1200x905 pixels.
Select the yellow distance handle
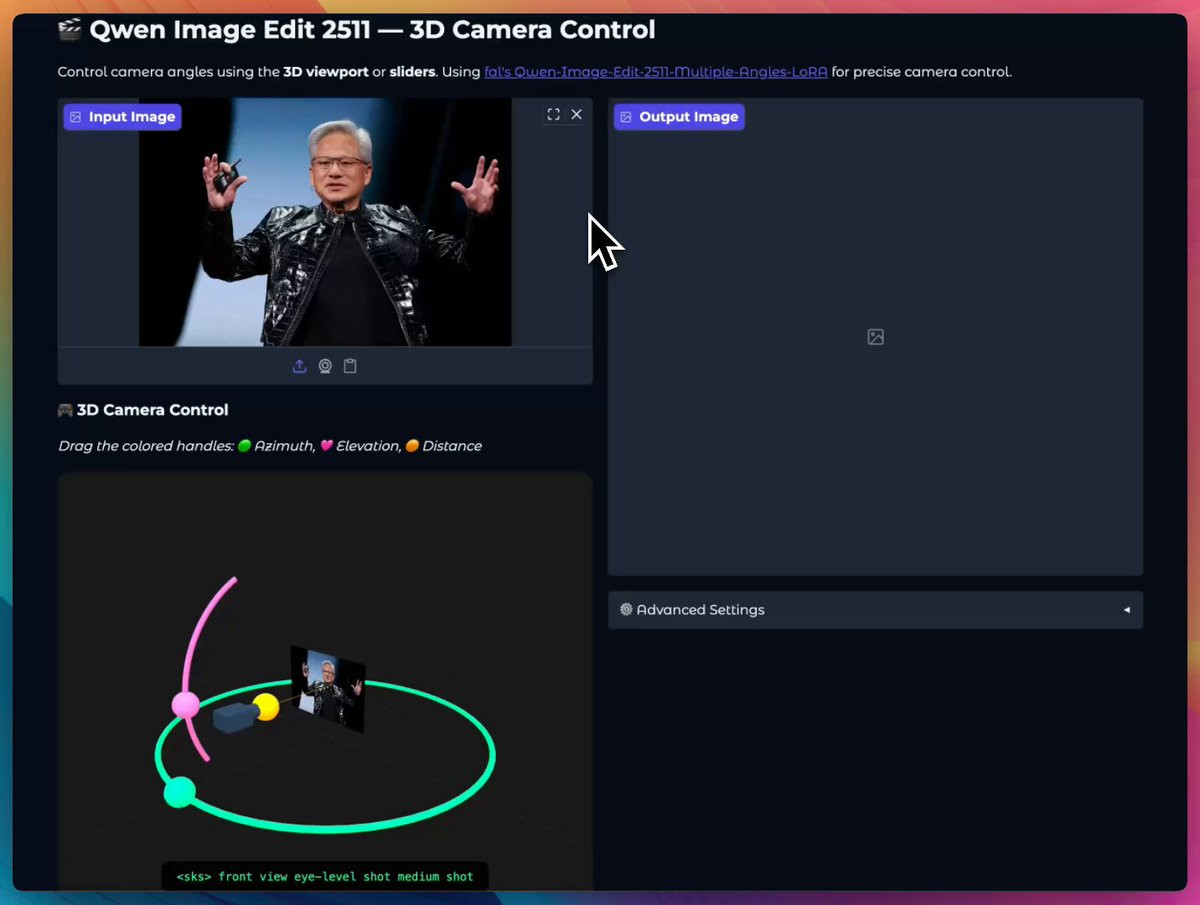[x=266, y=707]
